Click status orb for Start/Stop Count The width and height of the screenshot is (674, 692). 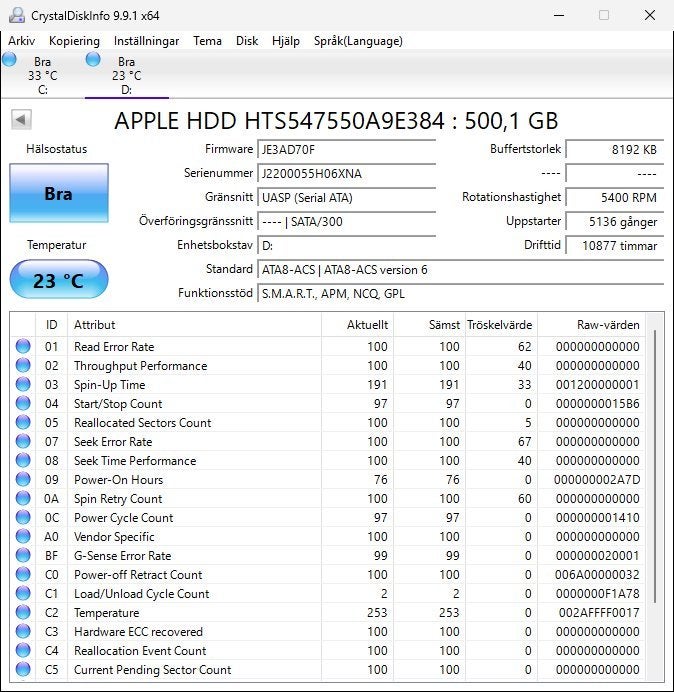coord(23,403)
